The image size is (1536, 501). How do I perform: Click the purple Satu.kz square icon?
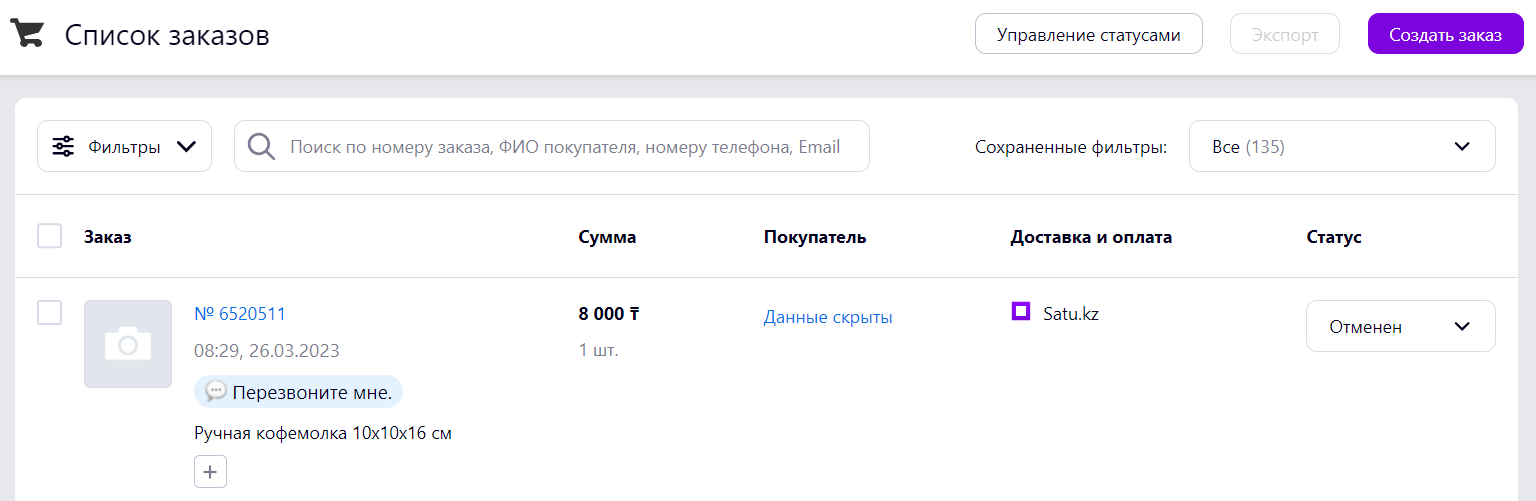tap(1021, 312)
